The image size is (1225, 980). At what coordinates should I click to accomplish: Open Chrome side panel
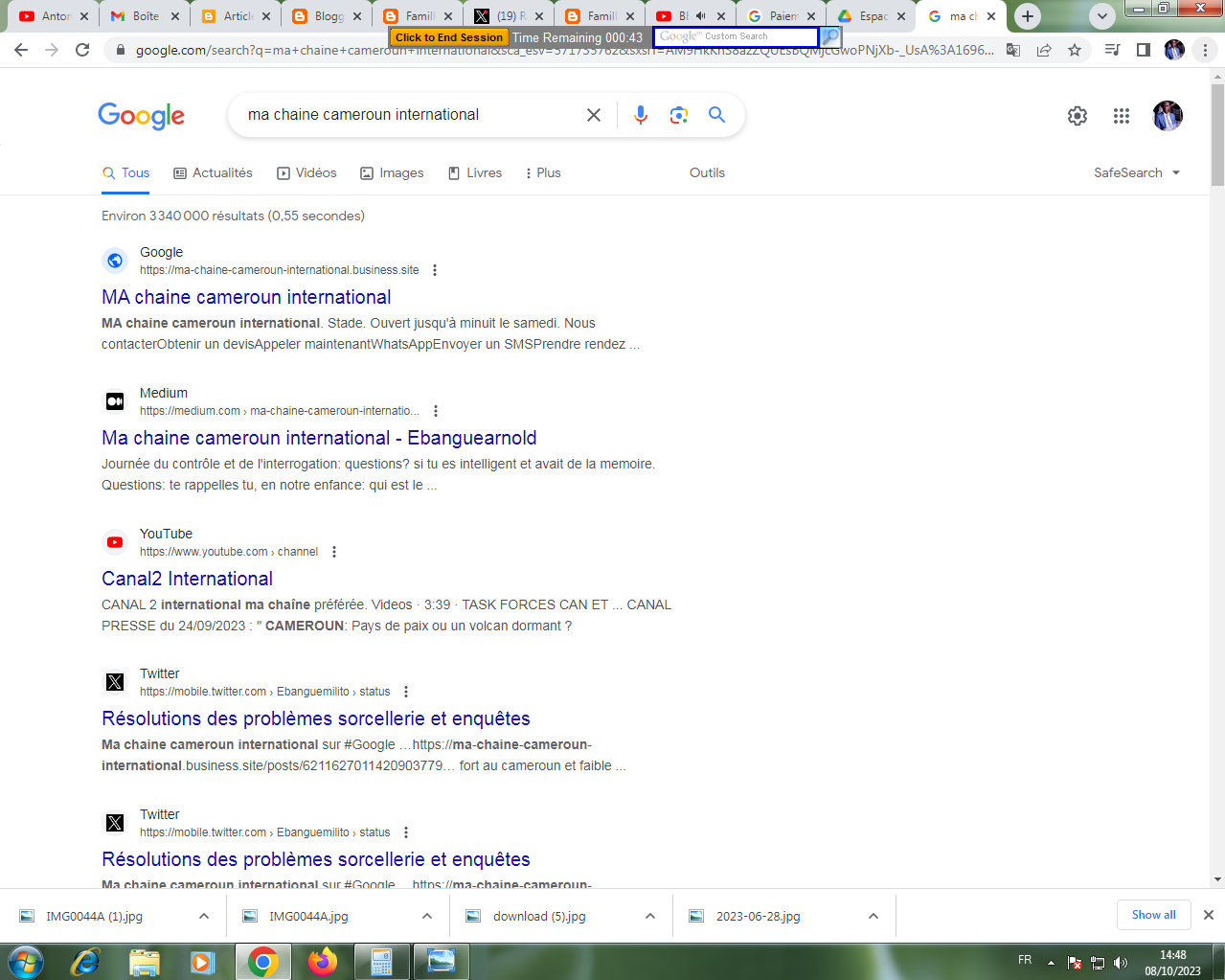pyautogui.click(x=1143, y=50)
